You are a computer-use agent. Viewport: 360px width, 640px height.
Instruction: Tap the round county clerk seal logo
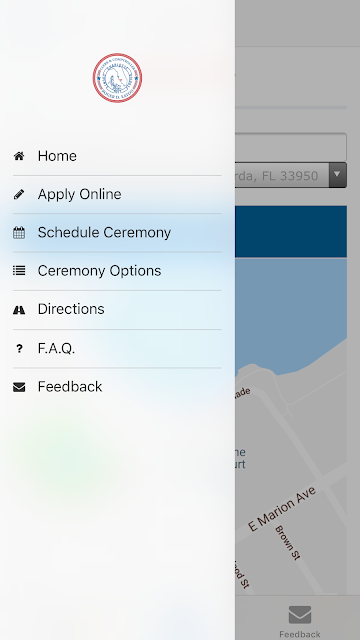pyautogui.click(x=117, y=78)
